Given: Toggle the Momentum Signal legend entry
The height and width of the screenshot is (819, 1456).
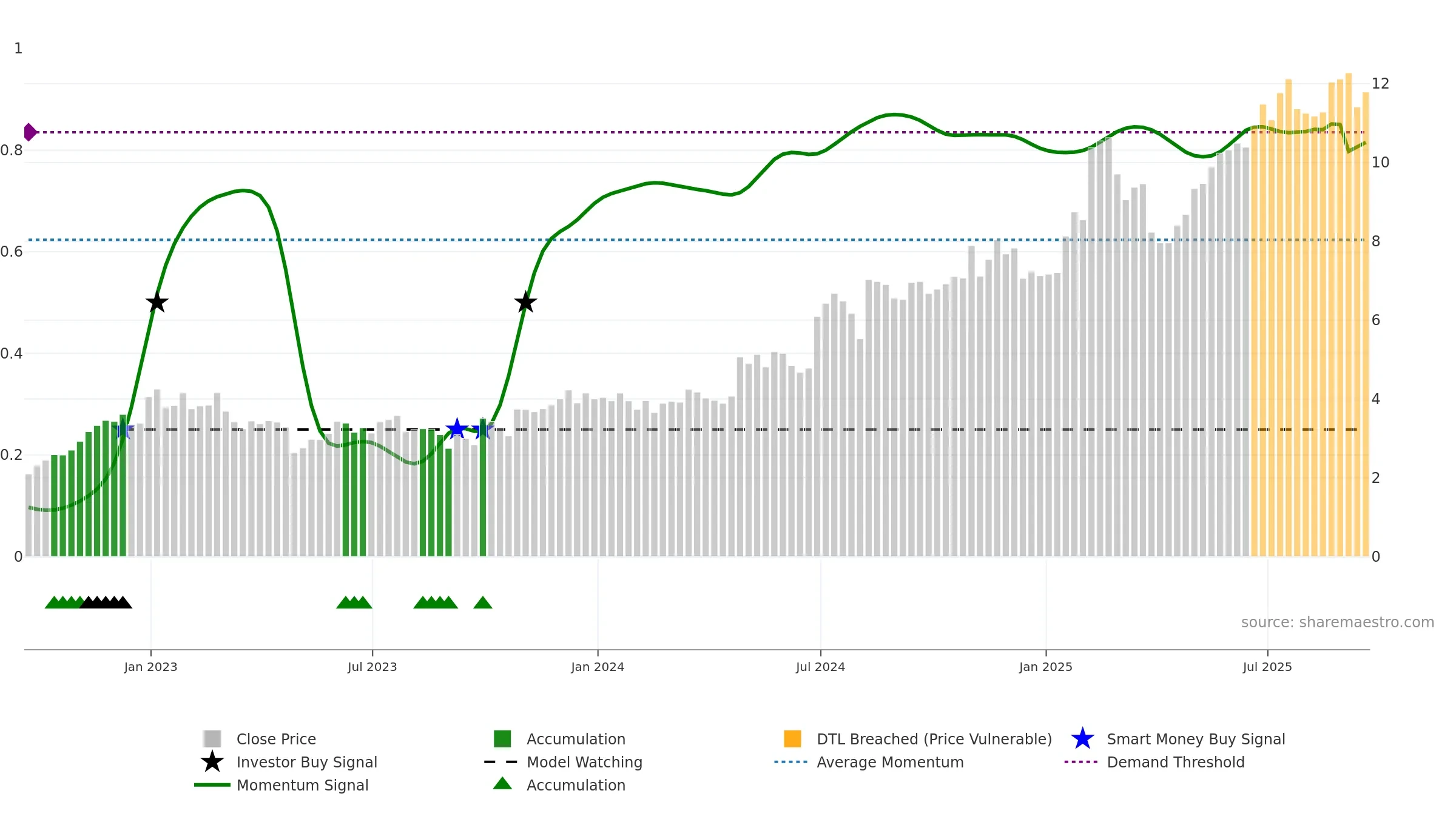Looking at the screenshot, I should pos(281,785).
